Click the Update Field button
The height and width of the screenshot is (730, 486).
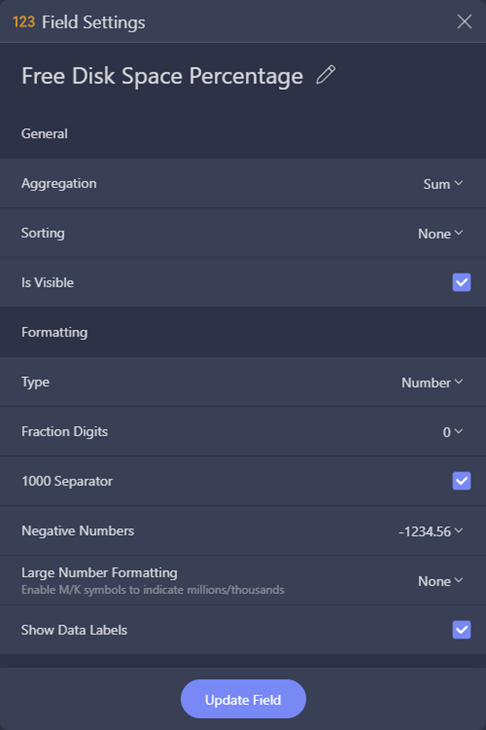243,699
